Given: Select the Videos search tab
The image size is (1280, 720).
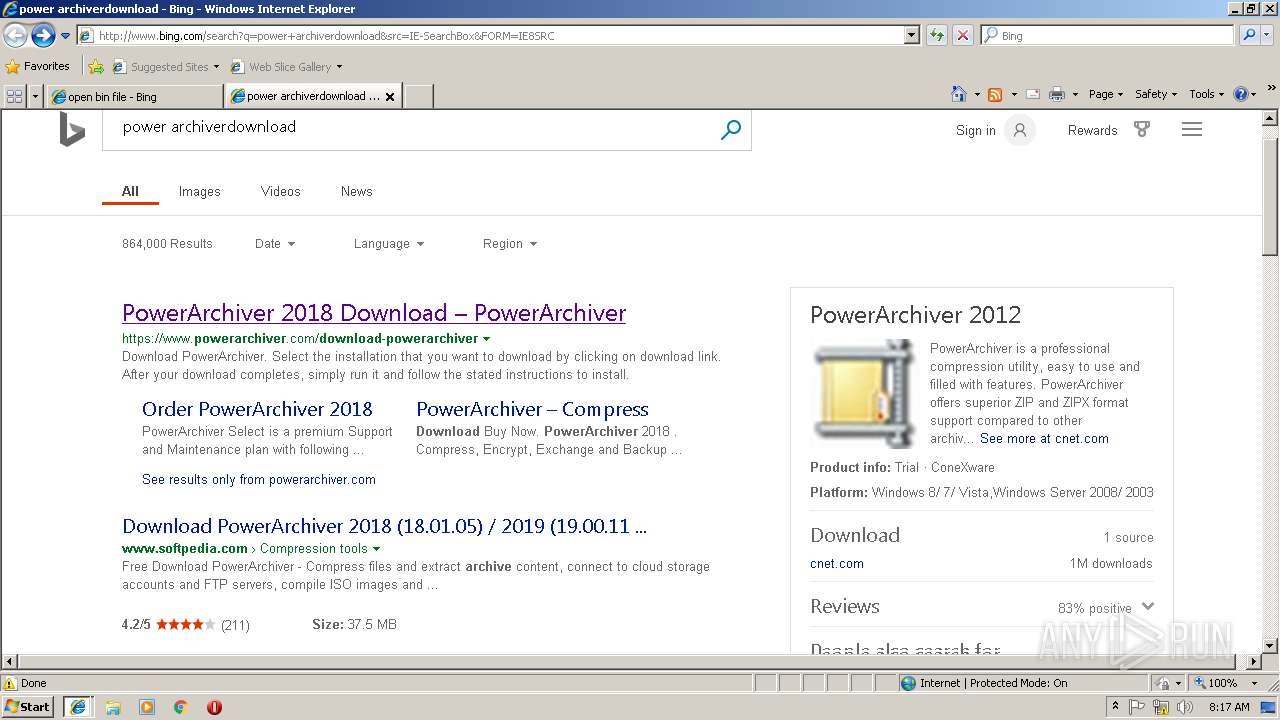Looking at the screenshot, I should tap(280, 191).
